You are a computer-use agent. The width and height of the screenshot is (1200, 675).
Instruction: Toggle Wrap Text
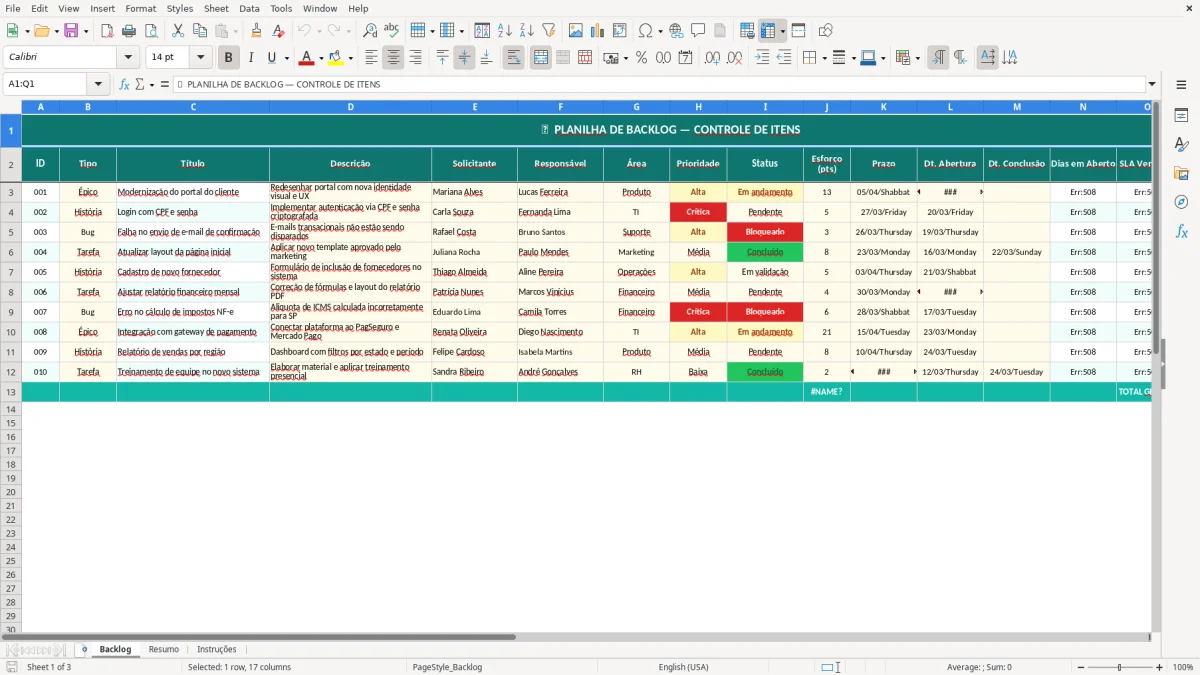pyautogui.click(x=514, y=58)
